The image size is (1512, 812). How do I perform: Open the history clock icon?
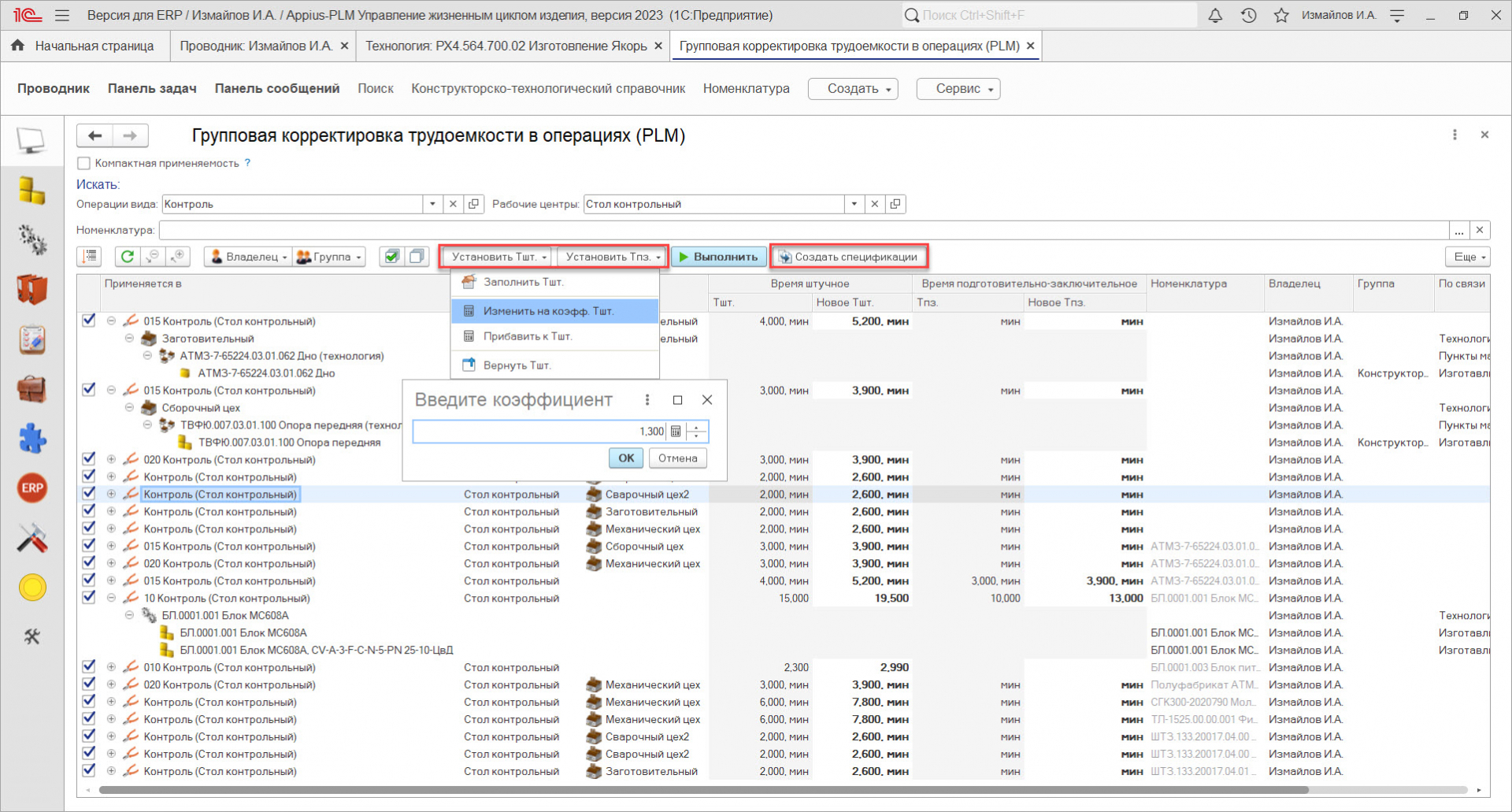[1248, 15]
